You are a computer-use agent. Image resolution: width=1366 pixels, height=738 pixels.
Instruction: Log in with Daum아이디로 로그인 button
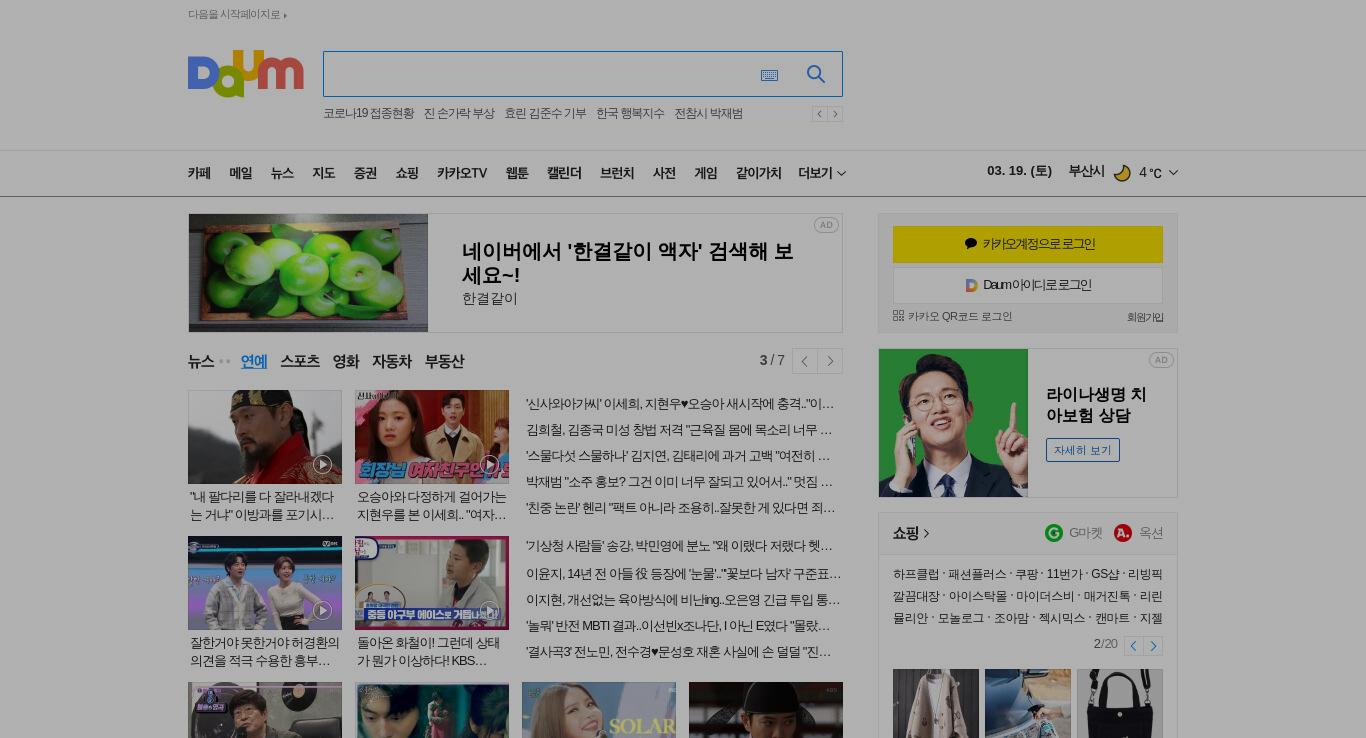(1028, 285)
